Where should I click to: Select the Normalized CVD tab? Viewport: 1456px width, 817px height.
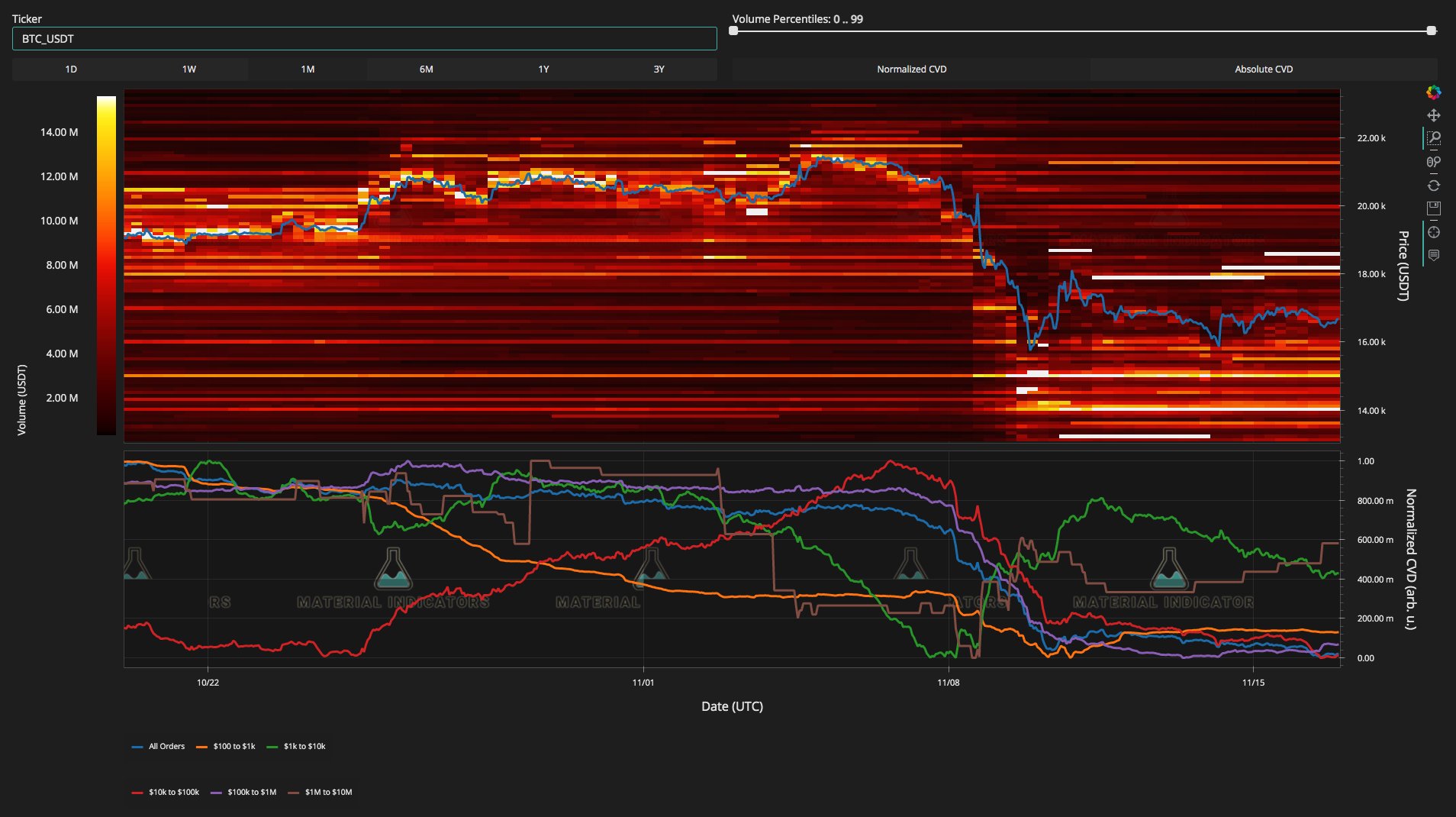(x=911, y=69)
